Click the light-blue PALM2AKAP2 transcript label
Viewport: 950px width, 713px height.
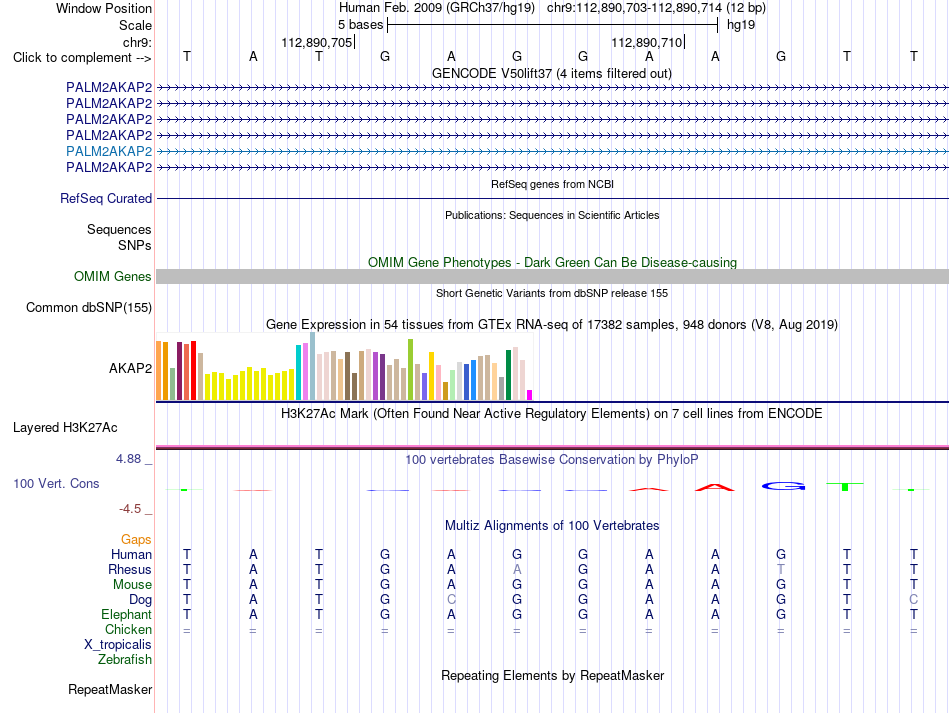click(x=109, y=151)
